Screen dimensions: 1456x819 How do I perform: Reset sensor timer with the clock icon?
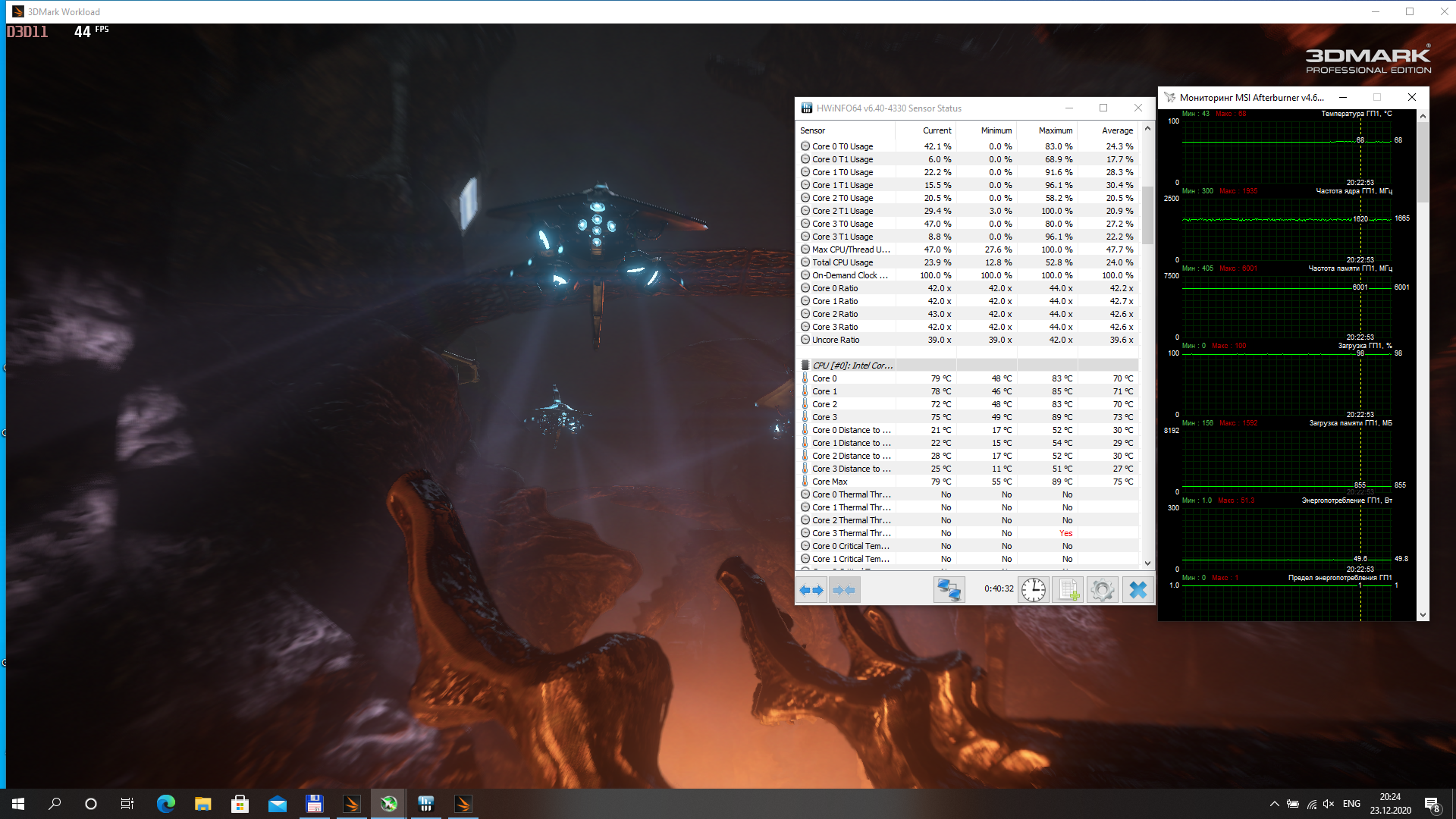click(x=1033, y=590)
